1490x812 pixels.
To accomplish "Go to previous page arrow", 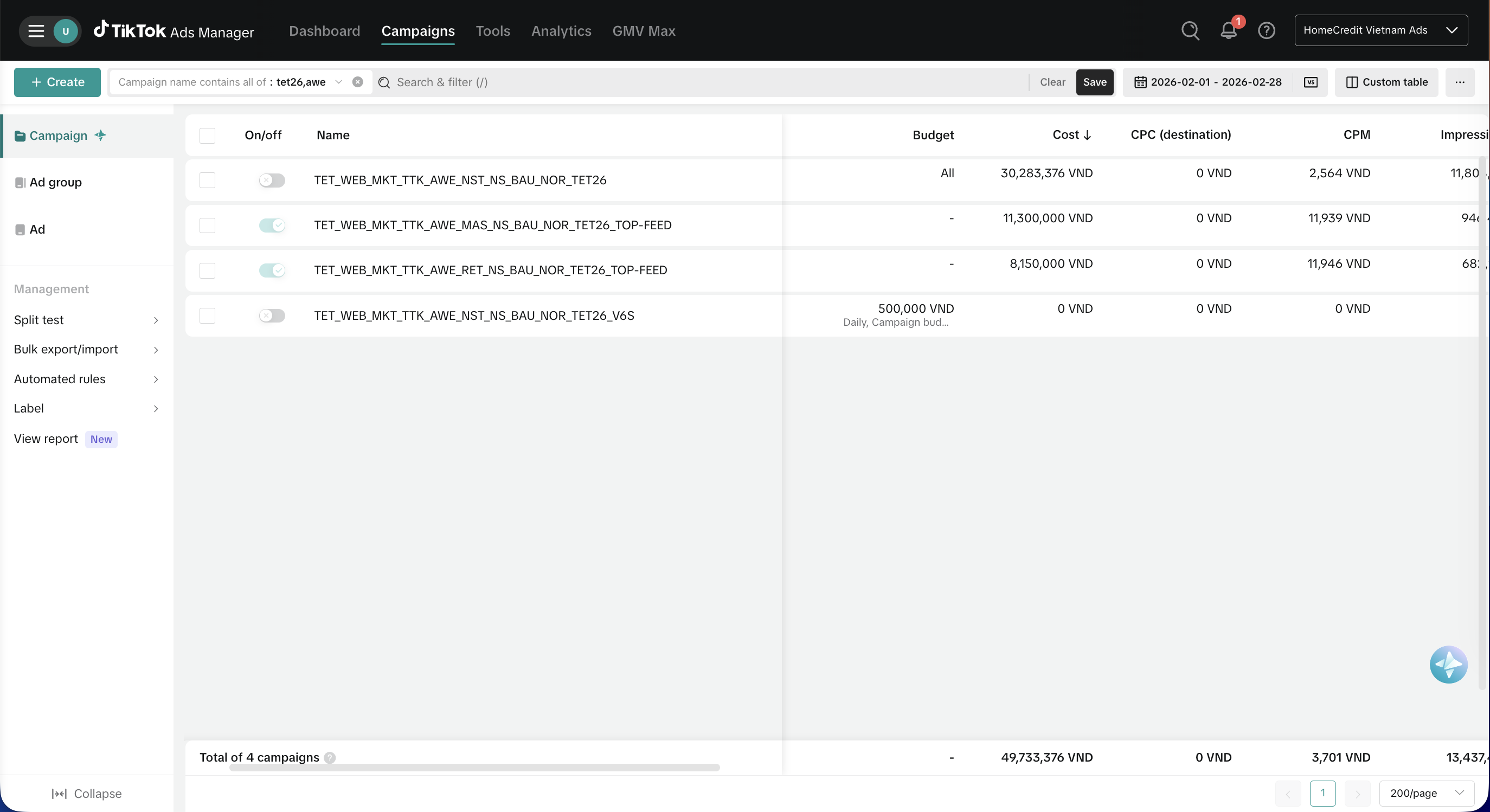I will coord(1288,794).
